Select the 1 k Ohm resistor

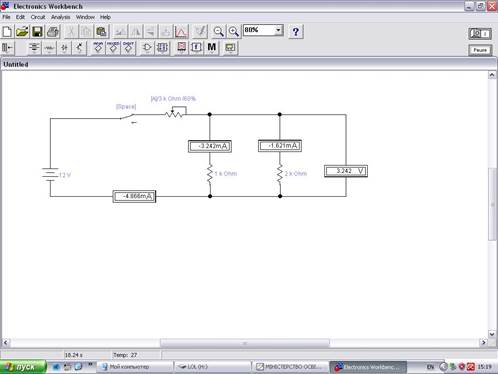click(x=210, y=174)
